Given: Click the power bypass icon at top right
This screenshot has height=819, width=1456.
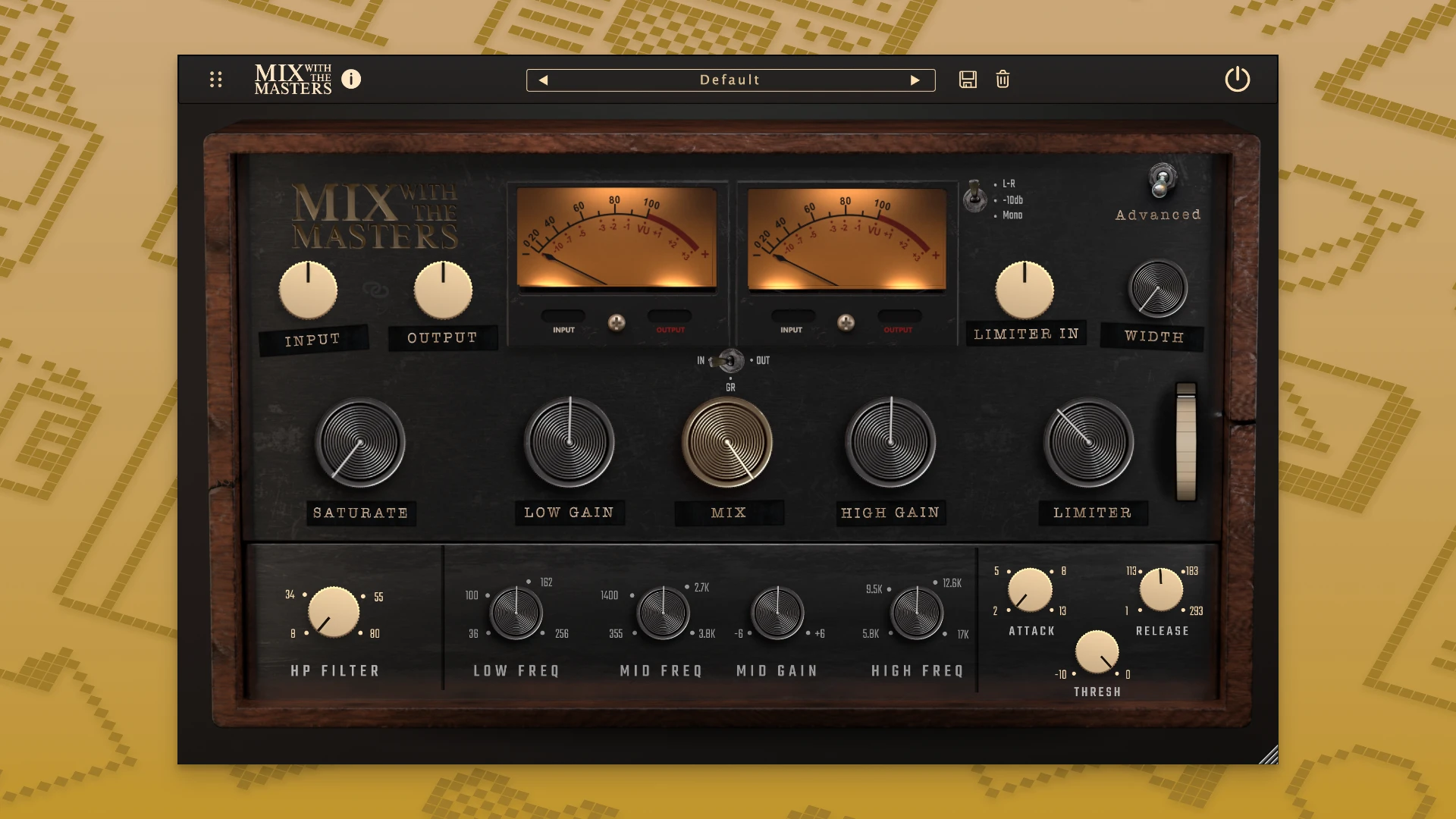Looking at the screenshot, I should 1238,79.
